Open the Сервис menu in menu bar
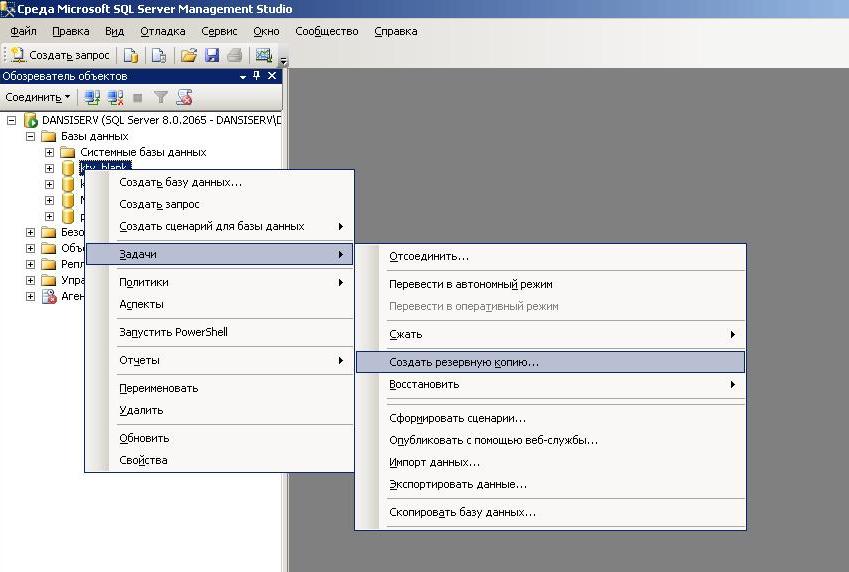This screenshot has height=572, width=849. (x=219, y=31)
